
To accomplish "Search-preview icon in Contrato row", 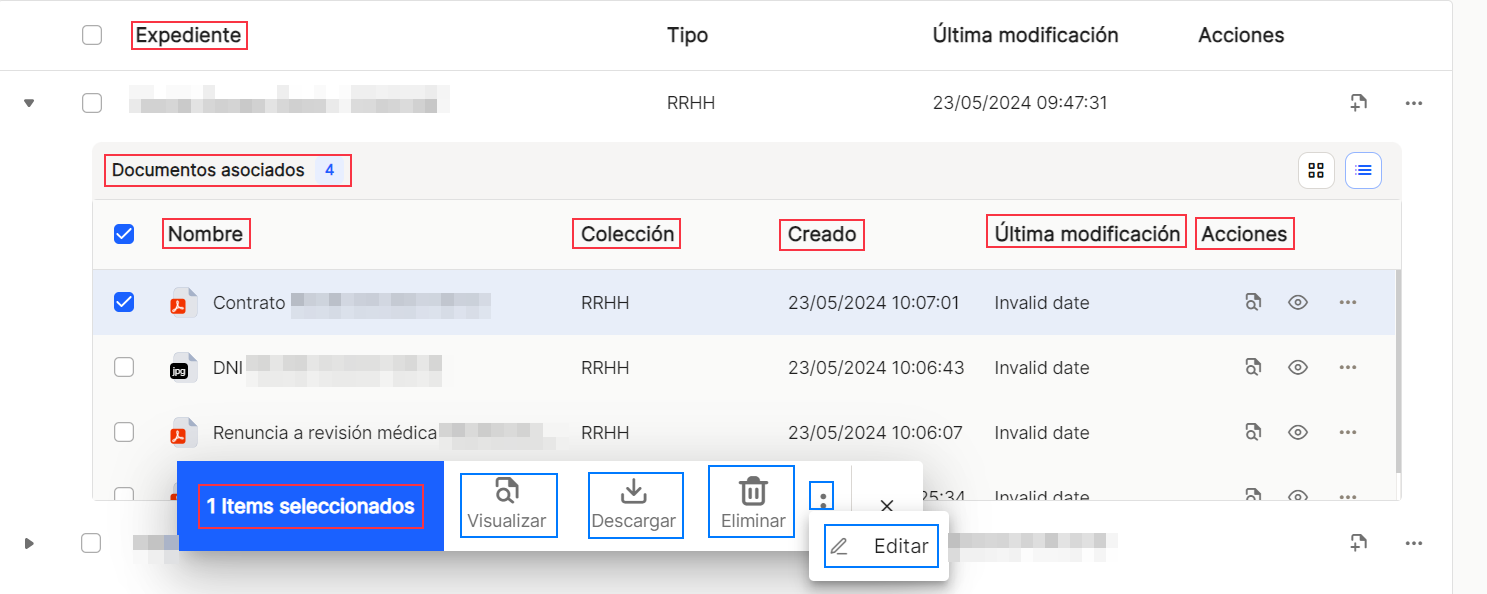I will click(1252, 302).
